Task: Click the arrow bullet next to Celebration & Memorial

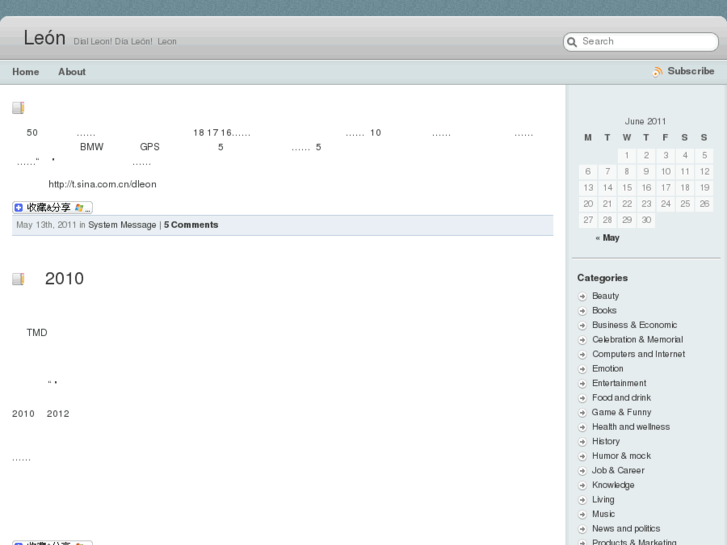Action: [582, 340]
